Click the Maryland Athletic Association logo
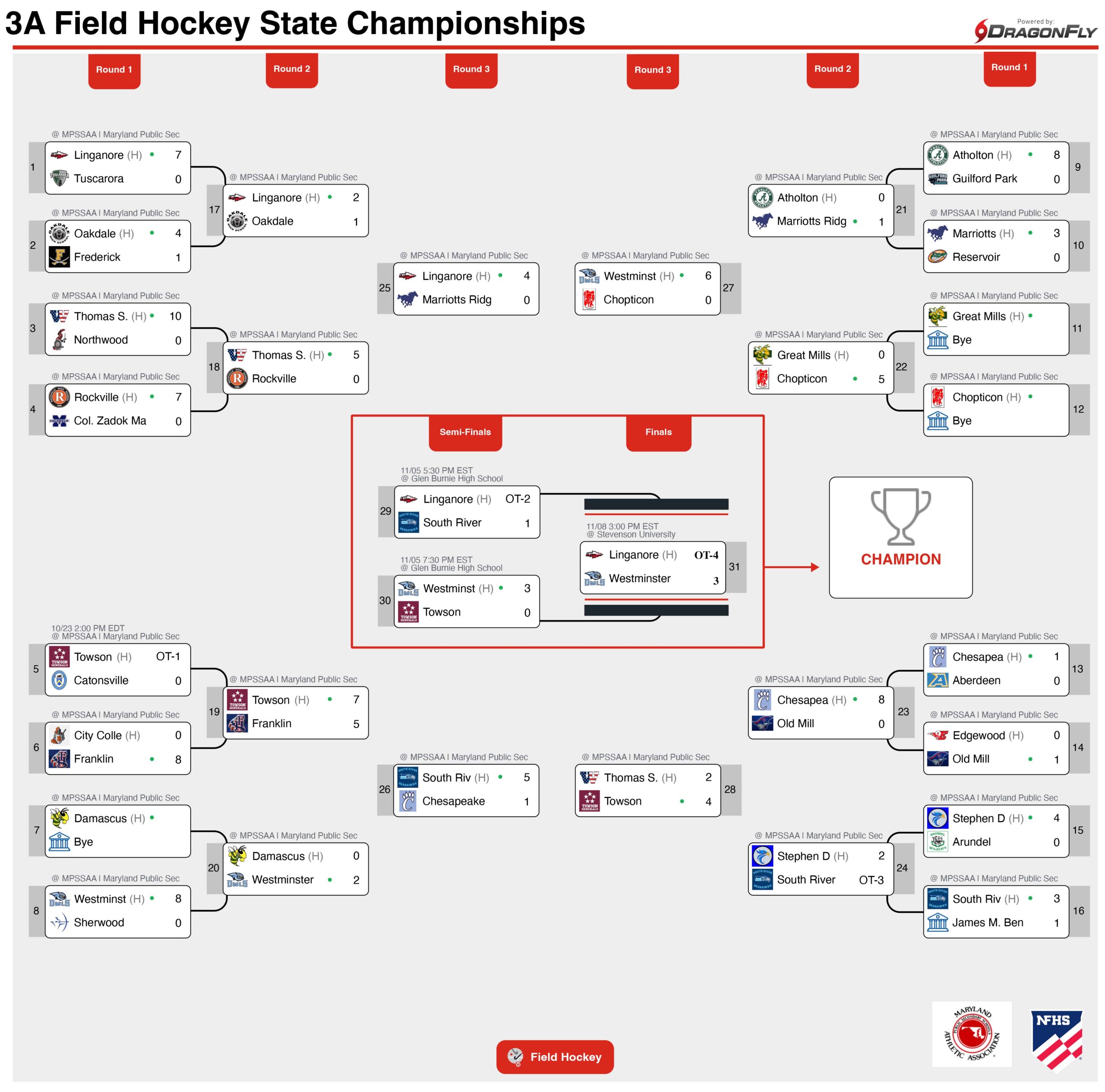The height and width of the screenshot is (1092, 1105). (971, 1034)
